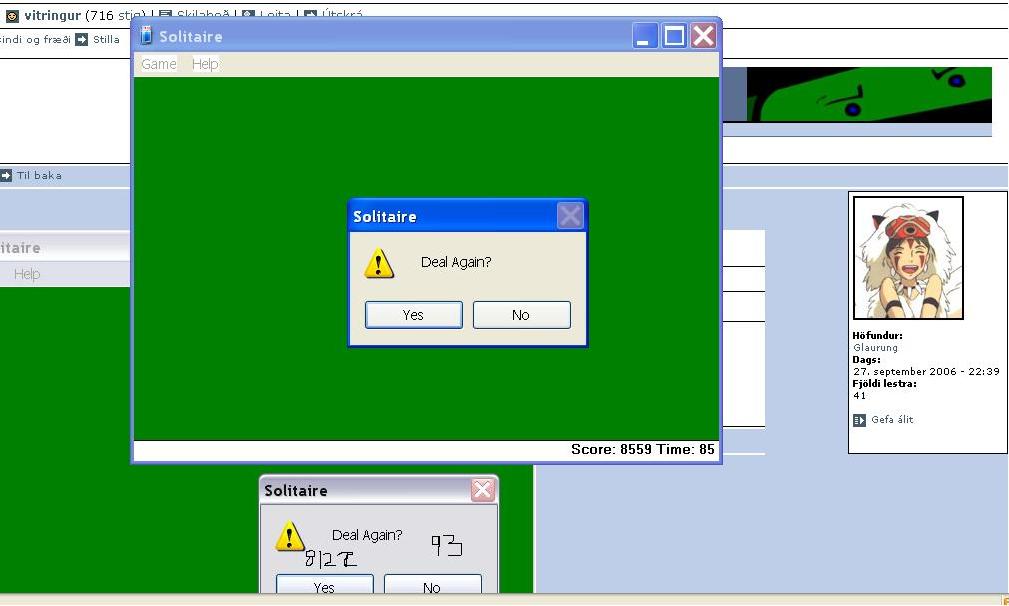Click the smiley avatar icon beside vitringur
Image resolution: width=1009 pixels, height=606 pixels.
[12, 15]
